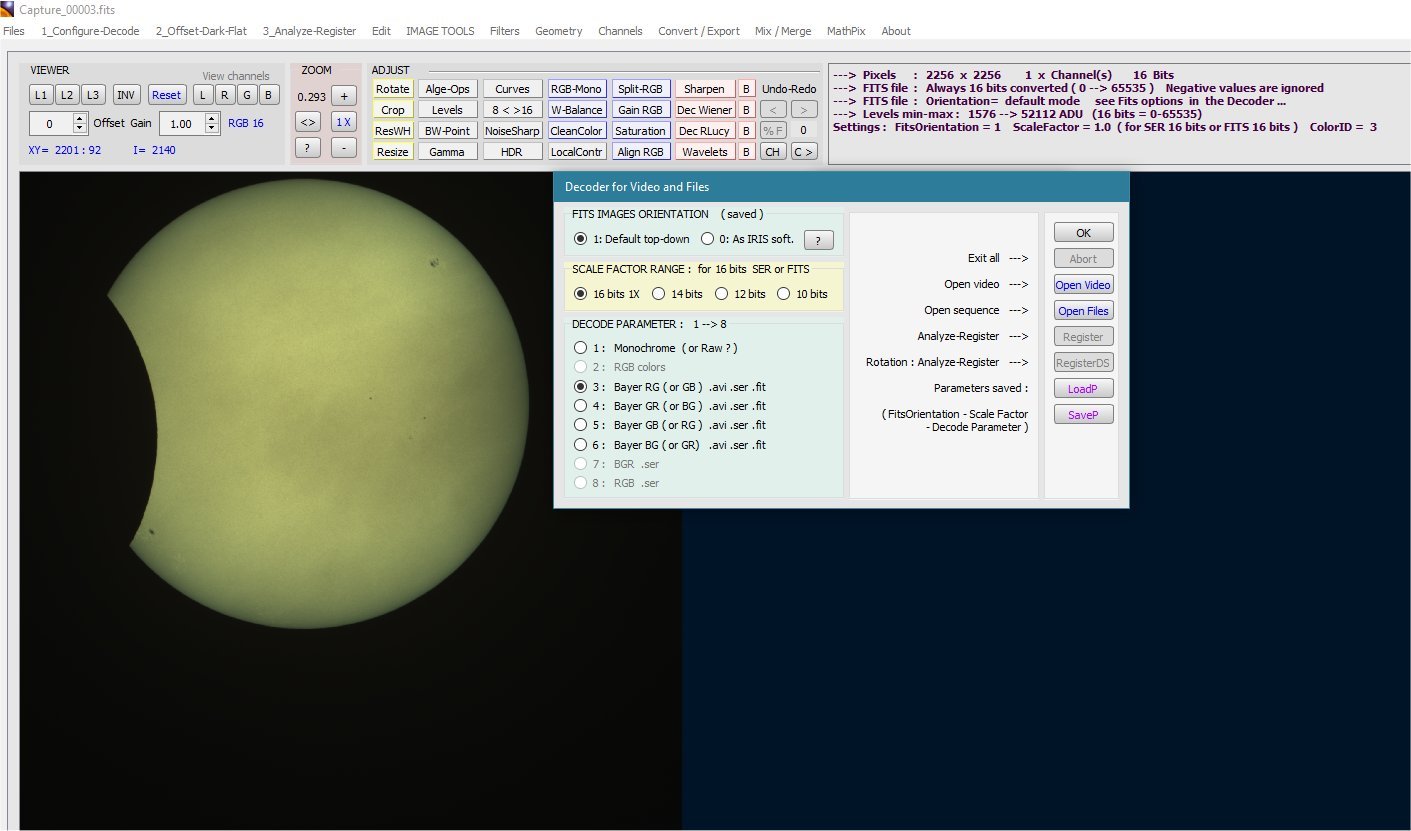Image resolution: width=1411 pixels, height=831 pixels.
Task: Click the fit-width <> zoom button
Action: pyautogui.click(x=309, y=122)
